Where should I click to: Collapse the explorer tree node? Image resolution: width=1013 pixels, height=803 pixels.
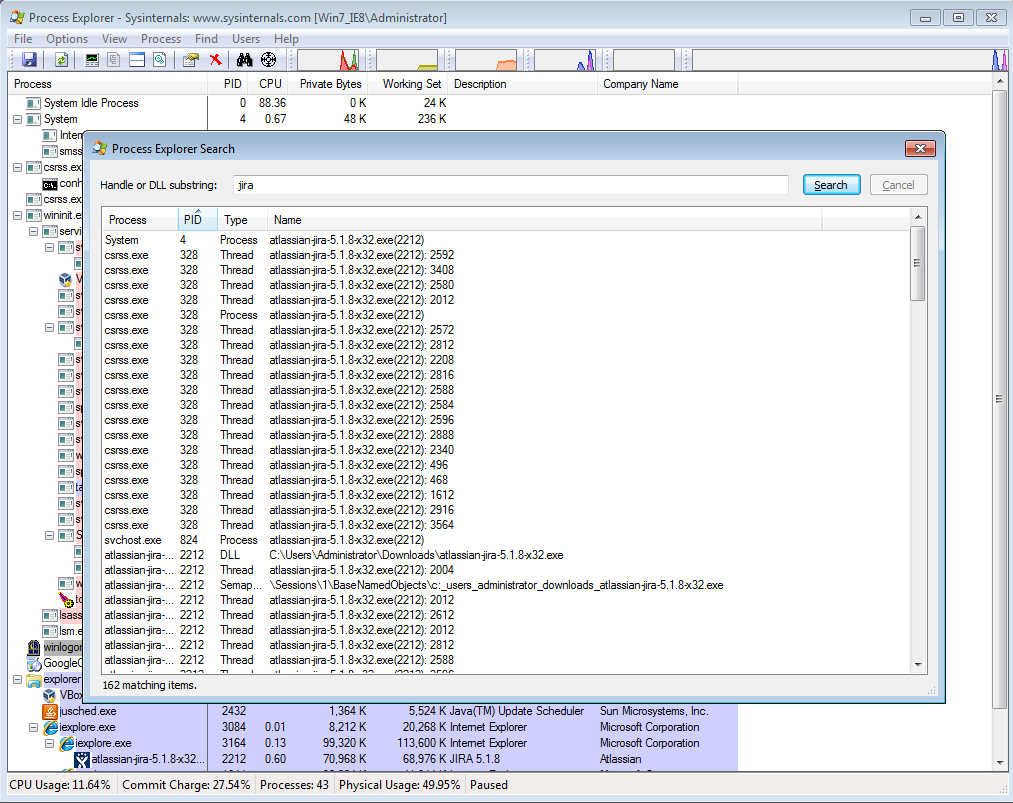click(x=17, y=680)
